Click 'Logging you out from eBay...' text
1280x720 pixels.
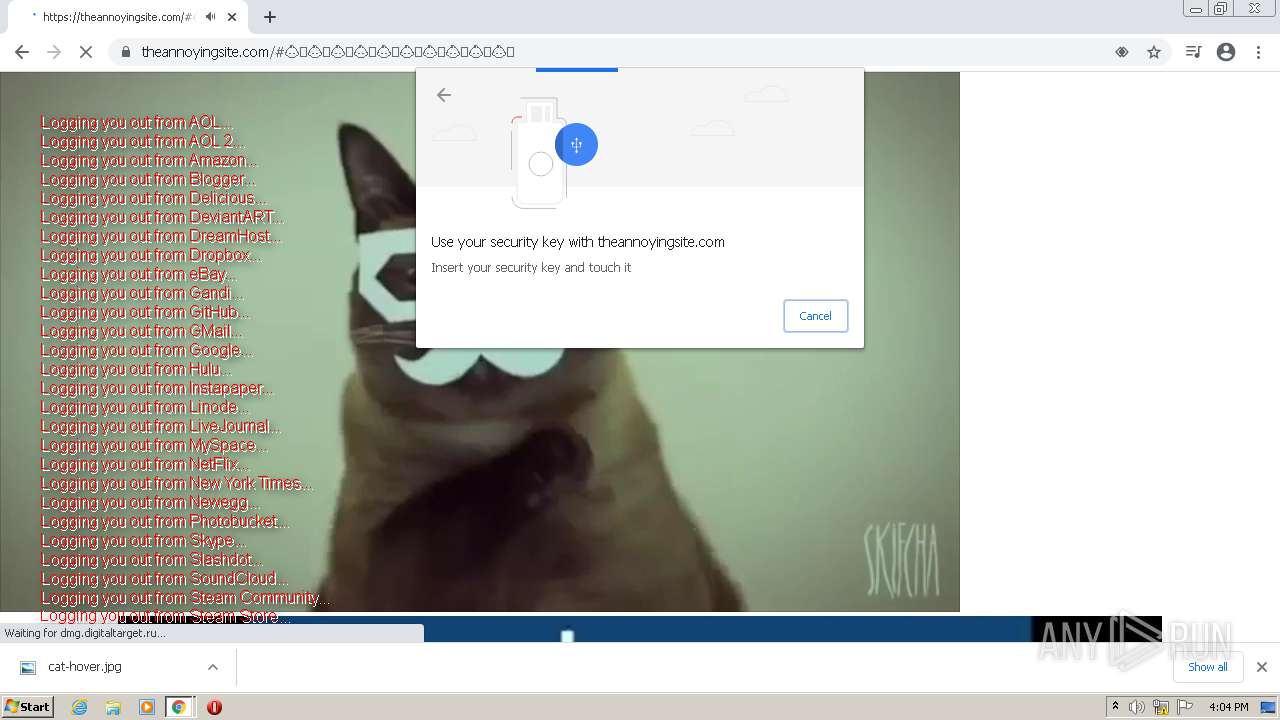point(139,275)
